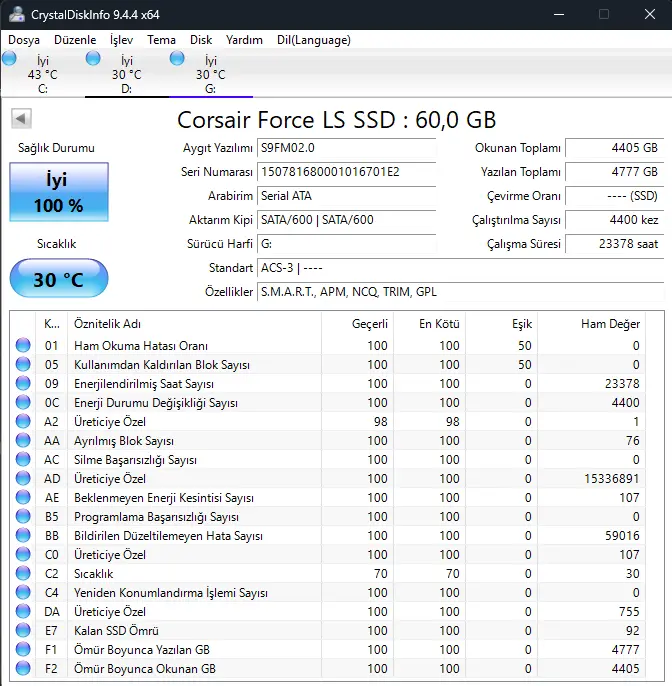
Task: Click status icon of attribute B5 row
Action: point(23,516)
